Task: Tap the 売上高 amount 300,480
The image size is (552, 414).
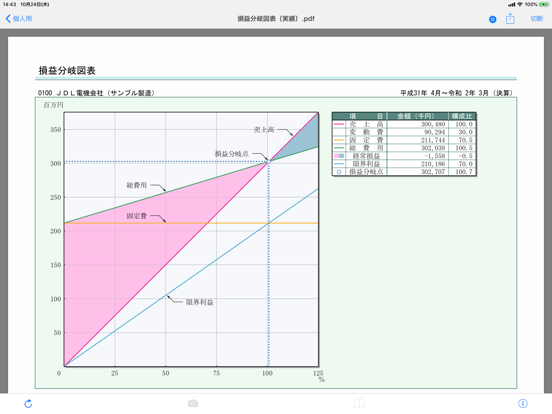Action: click(x=433, y=124)
